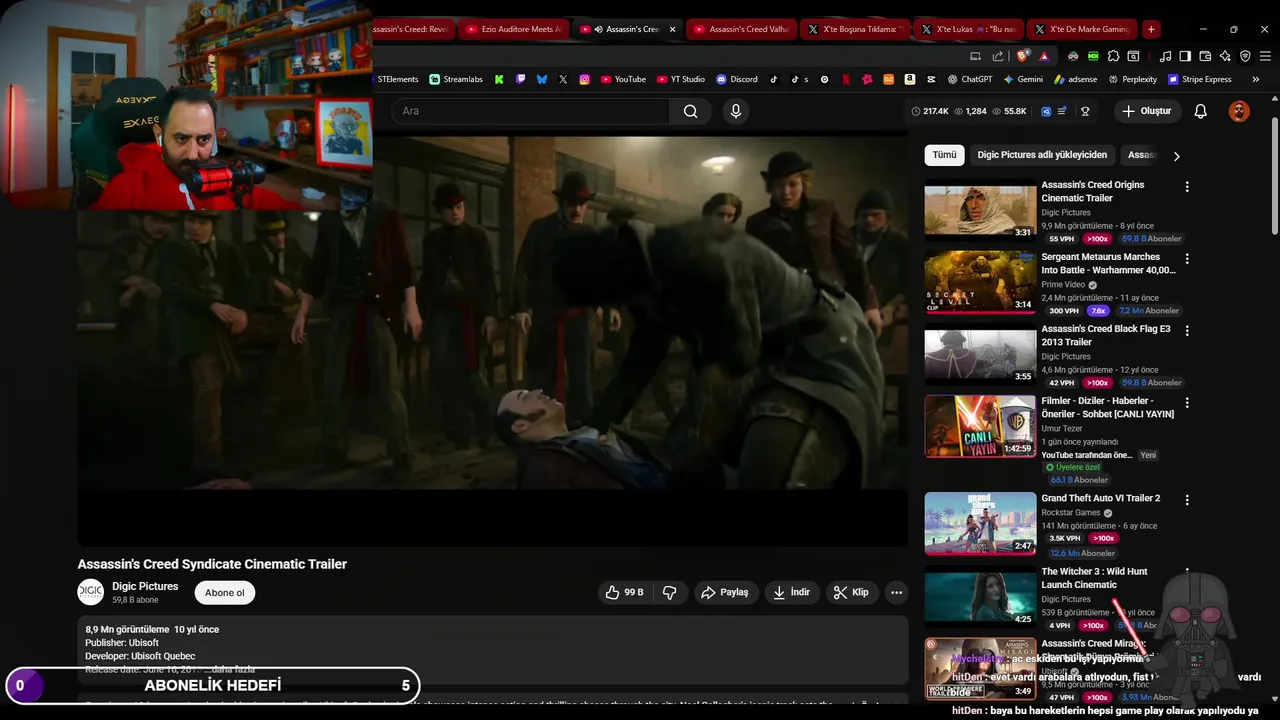This screenshot has height=720, width=1280.
Task: Click the Digic Pictures channel avatar
Action: [91, 592]
